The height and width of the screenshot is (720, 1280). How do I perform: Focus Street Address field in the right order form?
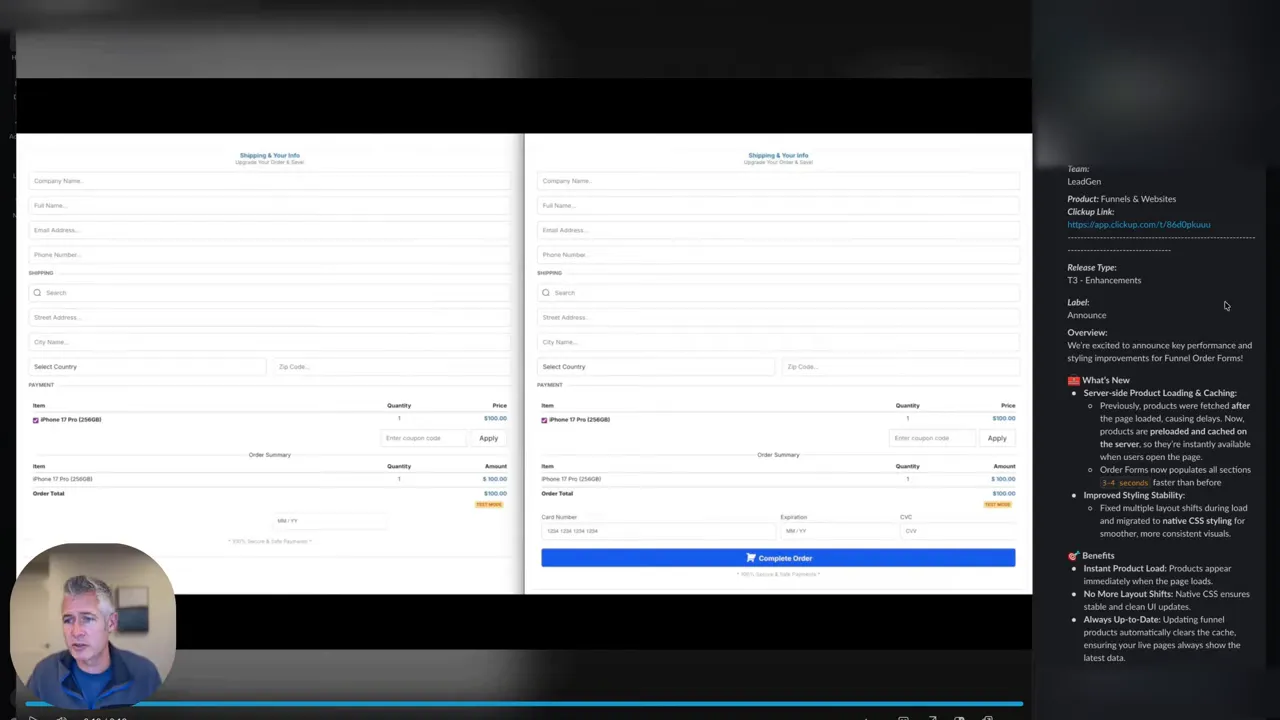click(x=778, y=318)
